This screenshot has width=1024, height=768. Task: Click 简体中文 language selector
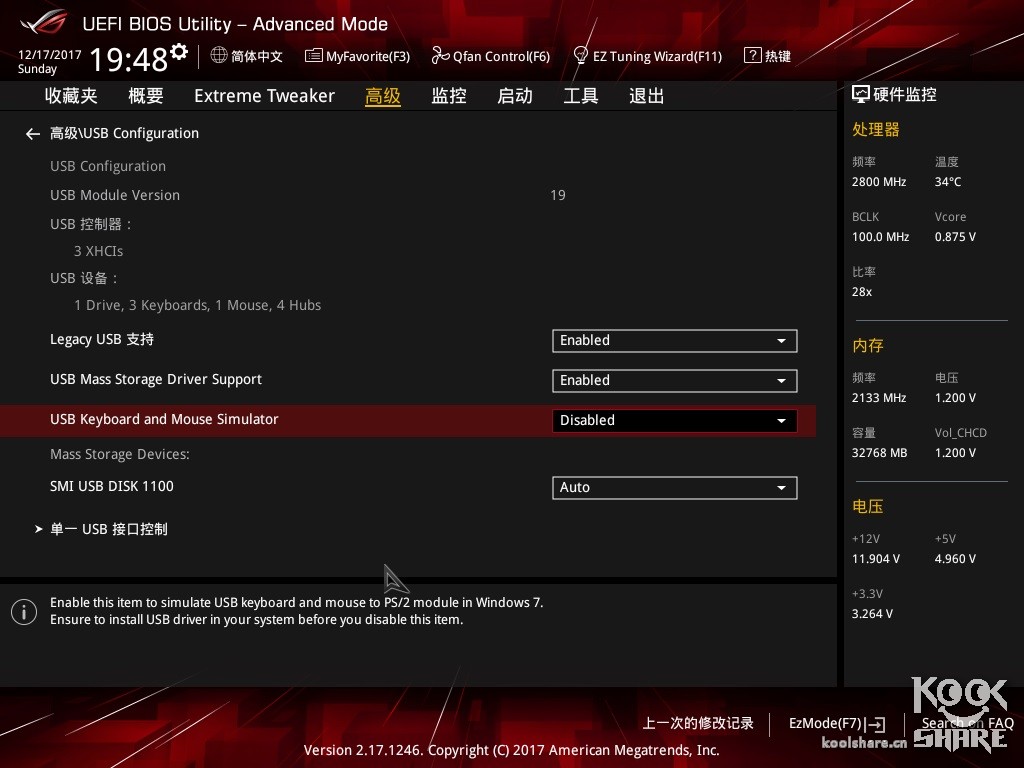point(257,56)
